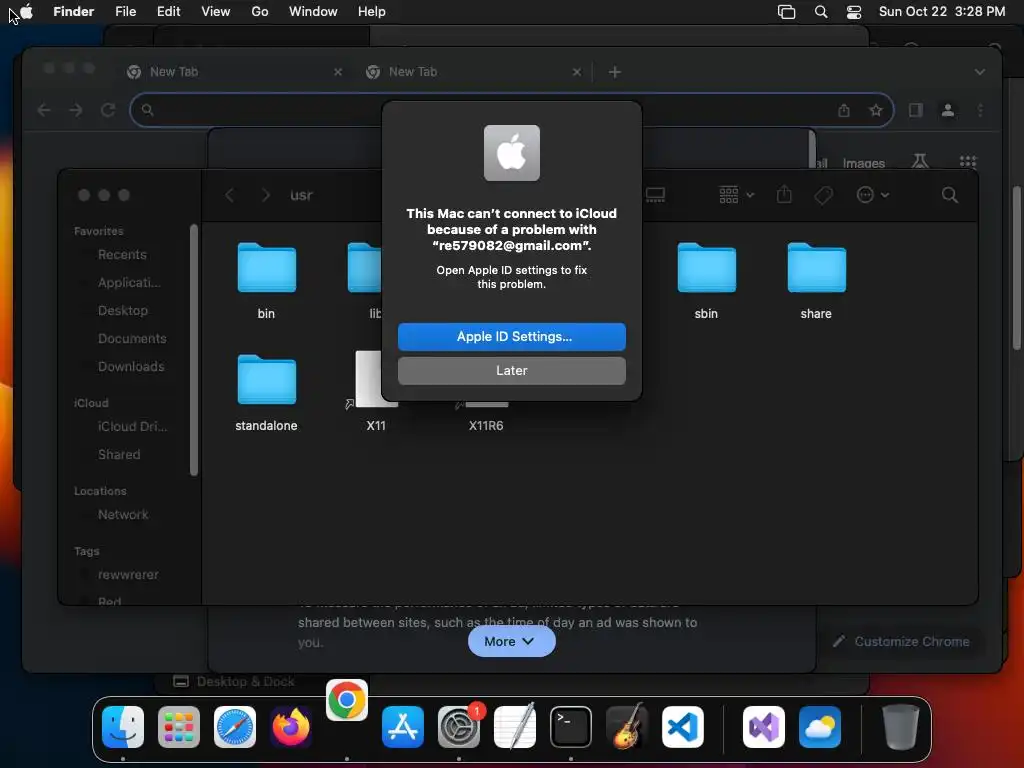Image resolution: width=1024 pixels, height=768 pixels.
Task: Click the Finder Edit Tags icon
Action: [824, 195]
